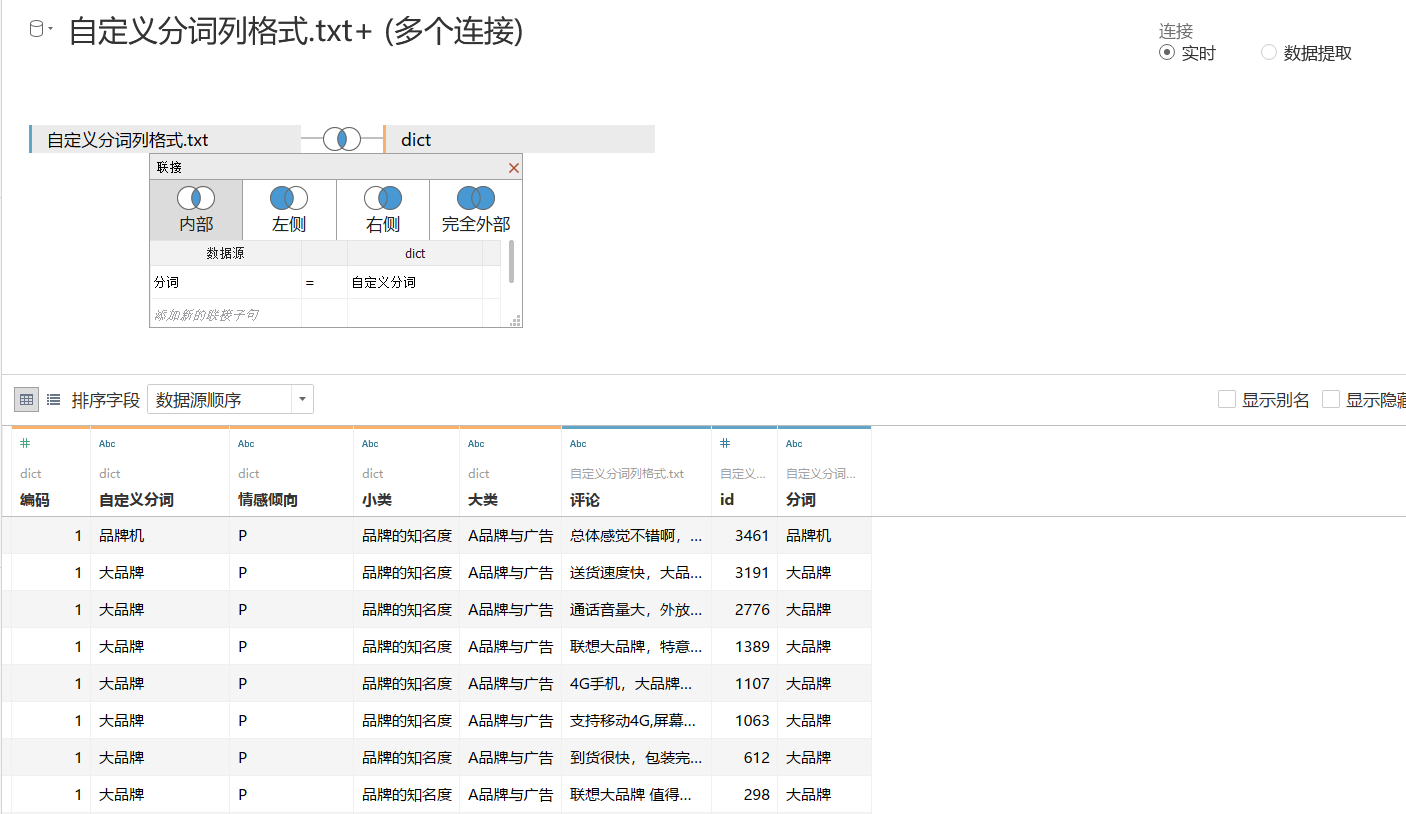Viewport: 1406px width, 814px height.
Task: Click the id value 2776
Action: pos(744,610)
